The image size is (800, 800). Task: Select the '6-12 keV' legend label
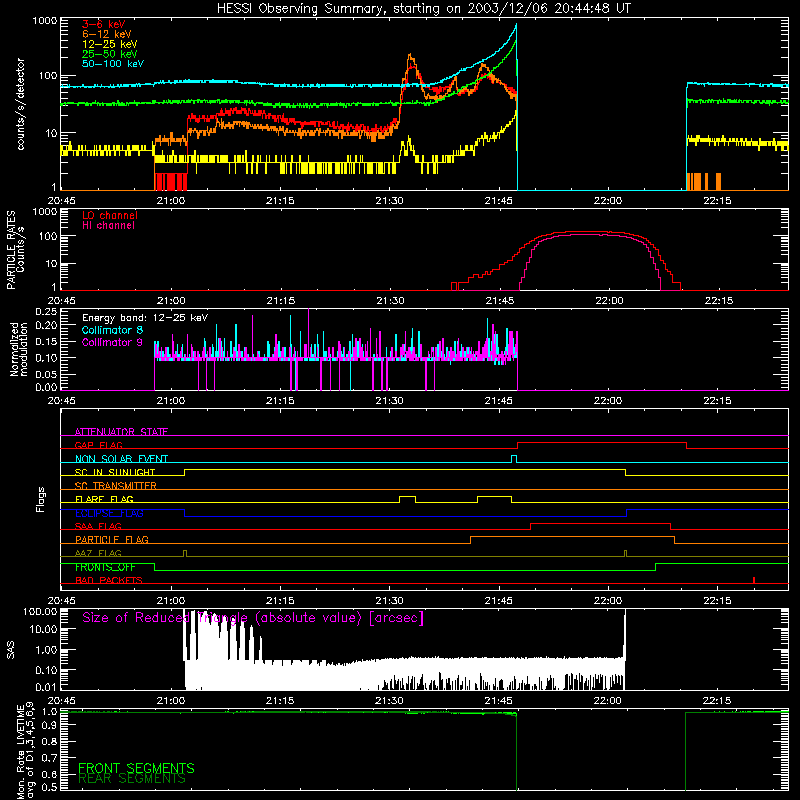[107, 34]
